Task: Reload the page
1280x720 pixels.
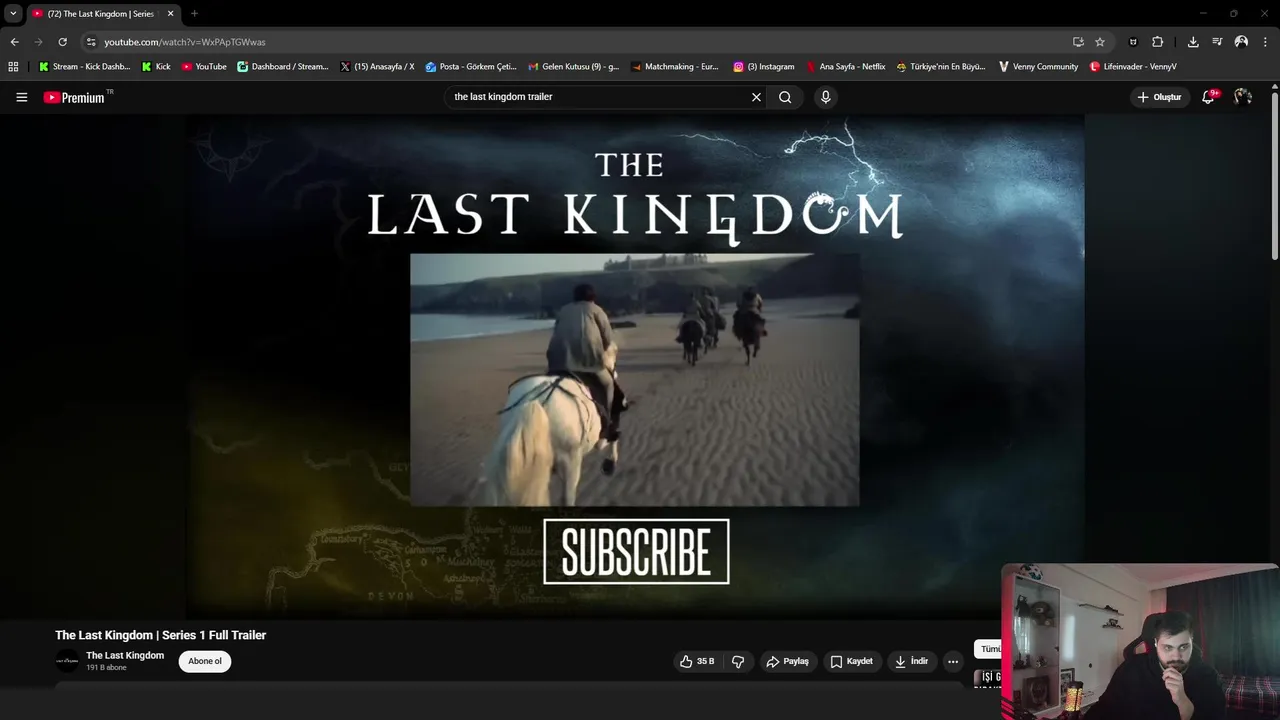Action: (62, 42)
